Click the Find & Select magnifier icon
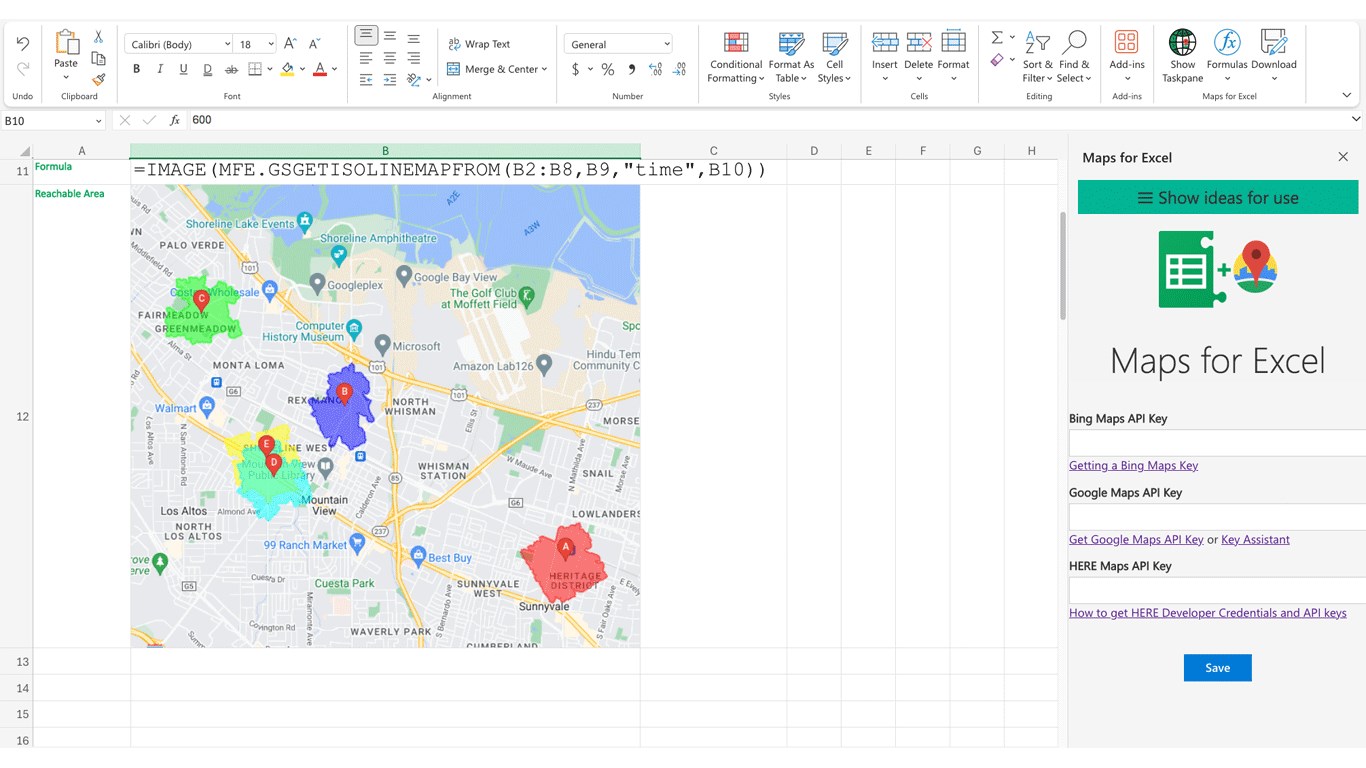Image resolution: width=1366 pixels, height=768 pixels. [x=1074, y=43]
